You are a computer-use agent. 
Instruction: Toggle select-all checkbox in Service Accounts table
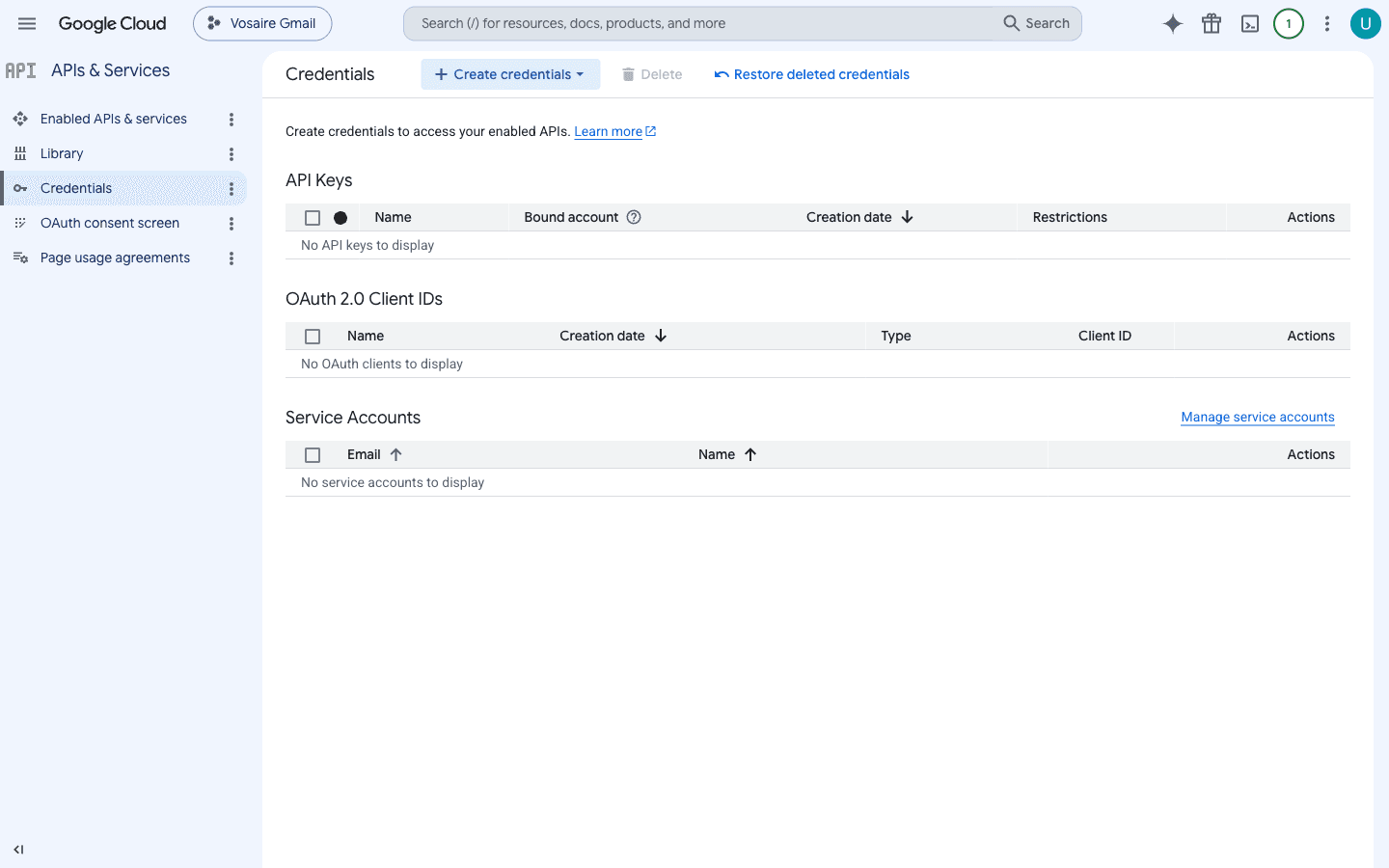point(313,455)
